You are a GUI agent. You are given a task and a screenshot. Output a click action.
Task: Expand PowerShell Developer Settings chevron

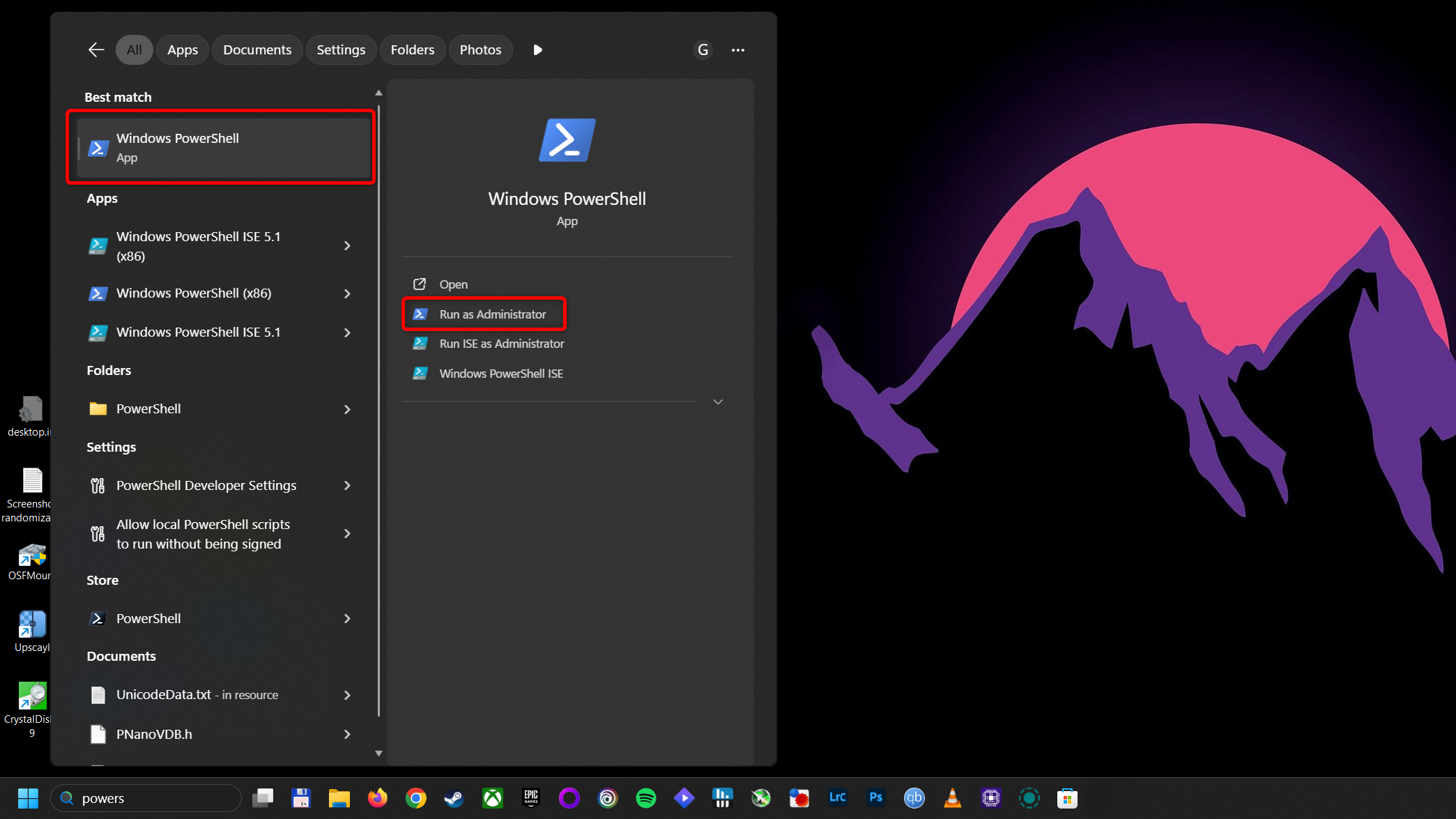click(x=347, y=485)
